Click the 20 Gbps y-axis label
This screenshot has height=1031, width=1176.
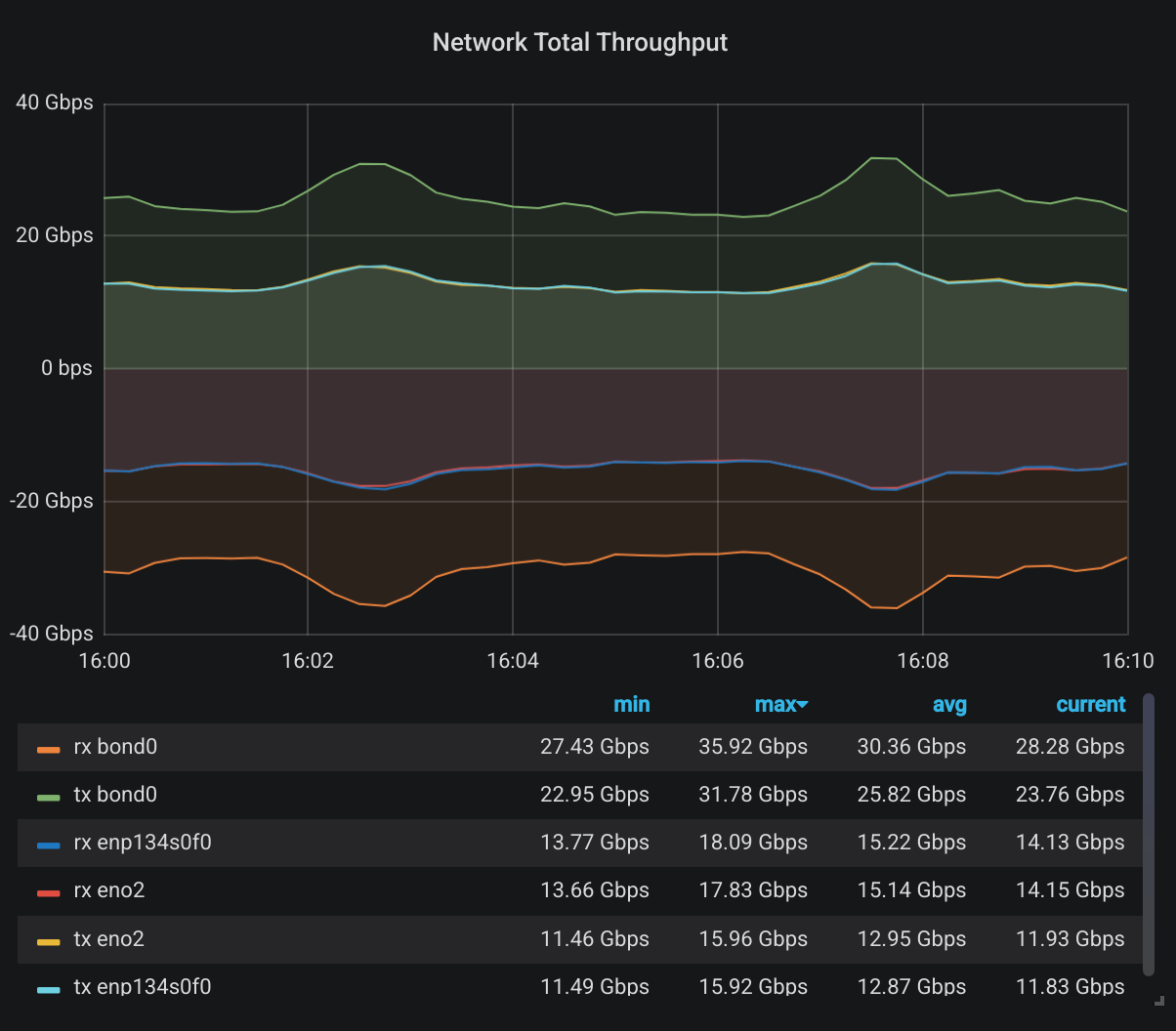pos(55,235)
